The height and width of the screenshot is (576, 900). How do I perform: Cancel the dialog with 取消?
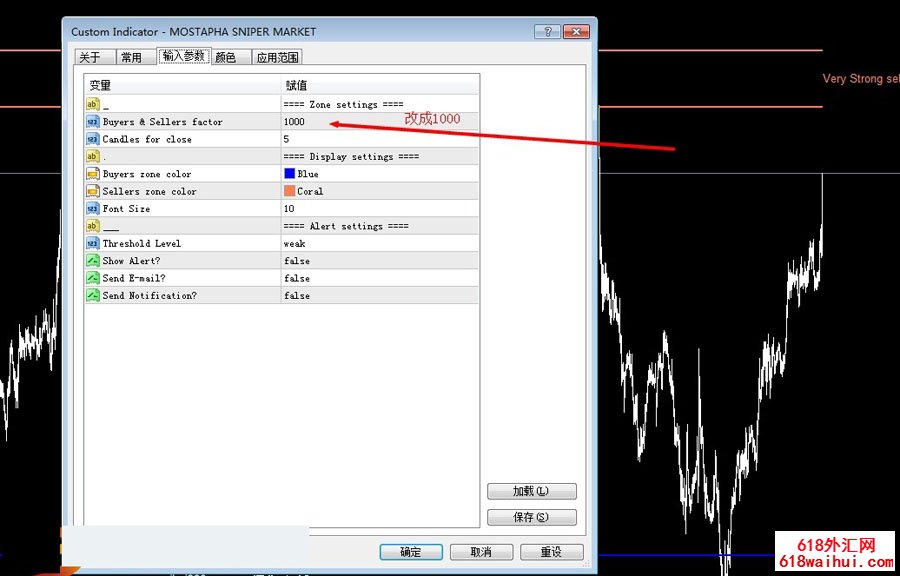[481, 552]
